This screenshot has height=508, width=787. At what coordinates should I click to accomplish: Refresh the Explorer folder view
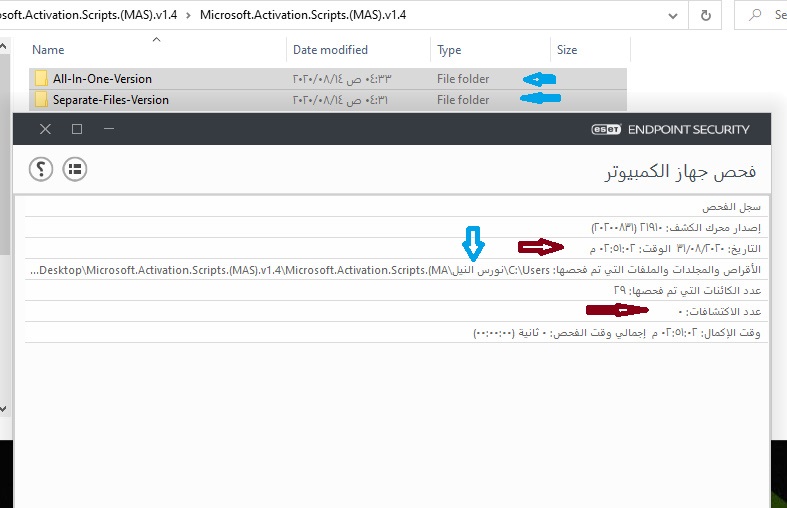click(x=706, y=16)
